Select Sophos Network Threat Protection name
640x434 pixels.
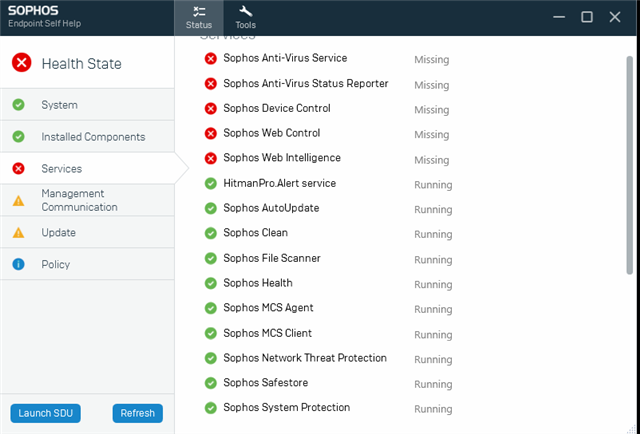(305, 358)
